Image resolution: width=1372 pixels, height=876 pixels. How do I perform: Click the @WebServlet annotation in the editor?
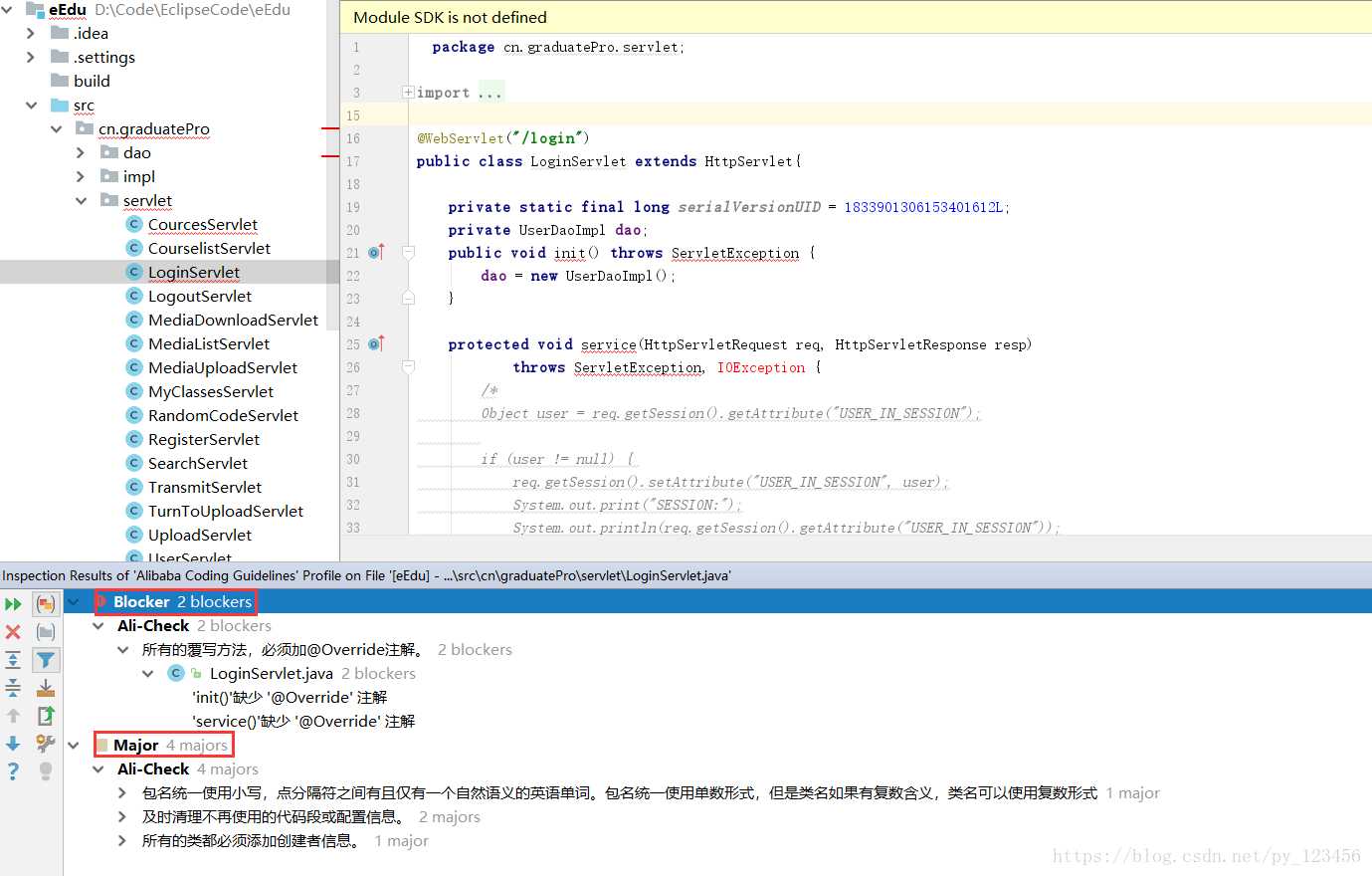click(x=461, y=138)
